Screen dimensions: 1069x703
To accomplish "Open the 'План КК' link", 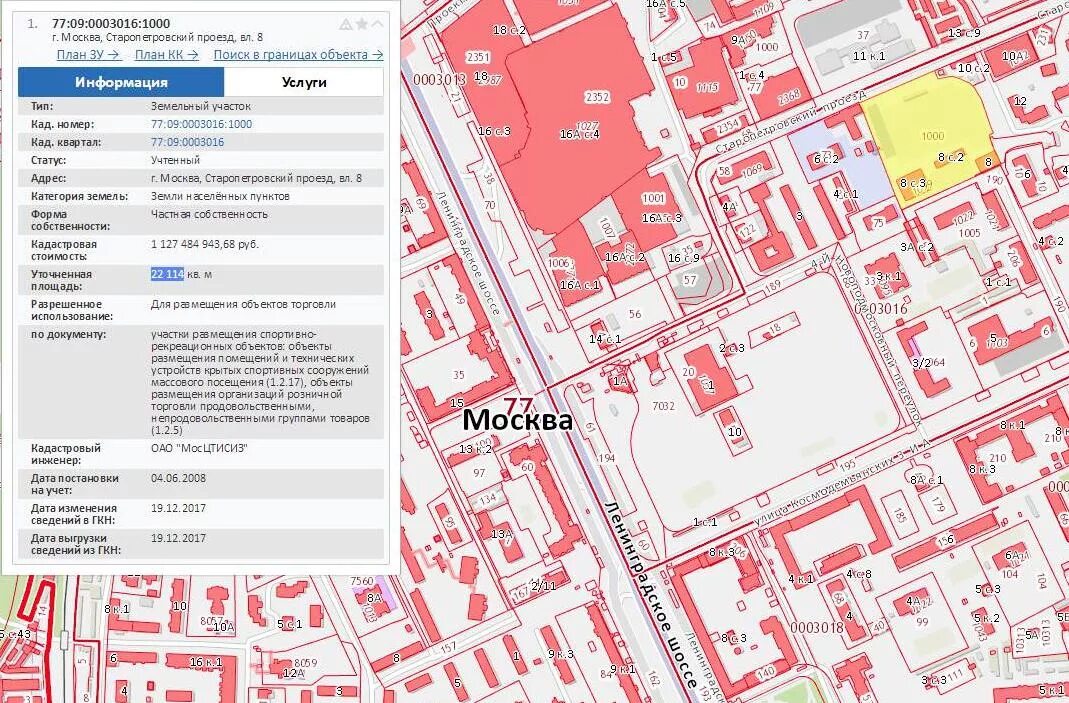I will [166, 55].
